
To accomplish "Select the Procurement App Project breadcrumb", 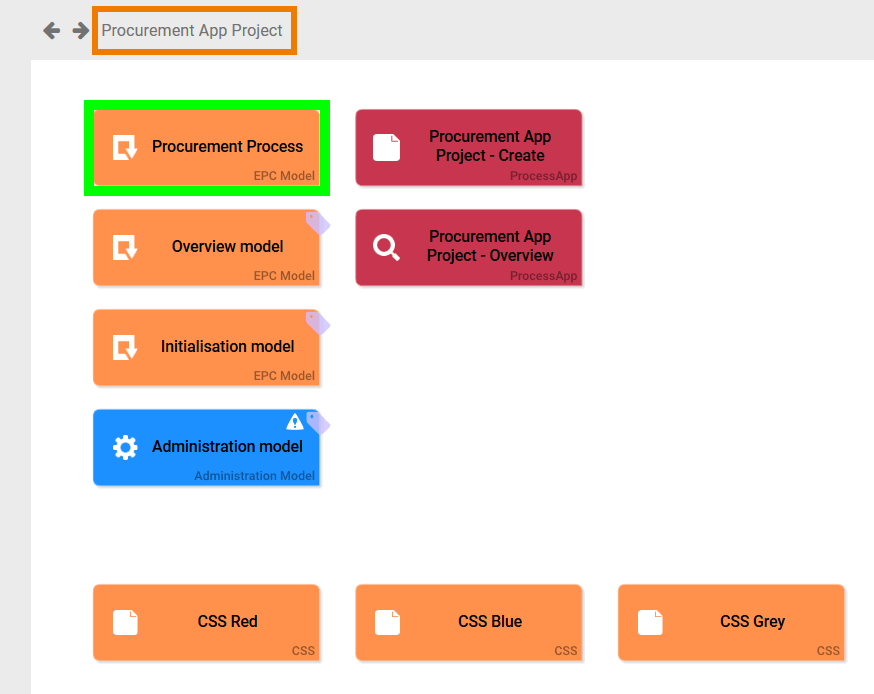I will (x=192, y=31).
